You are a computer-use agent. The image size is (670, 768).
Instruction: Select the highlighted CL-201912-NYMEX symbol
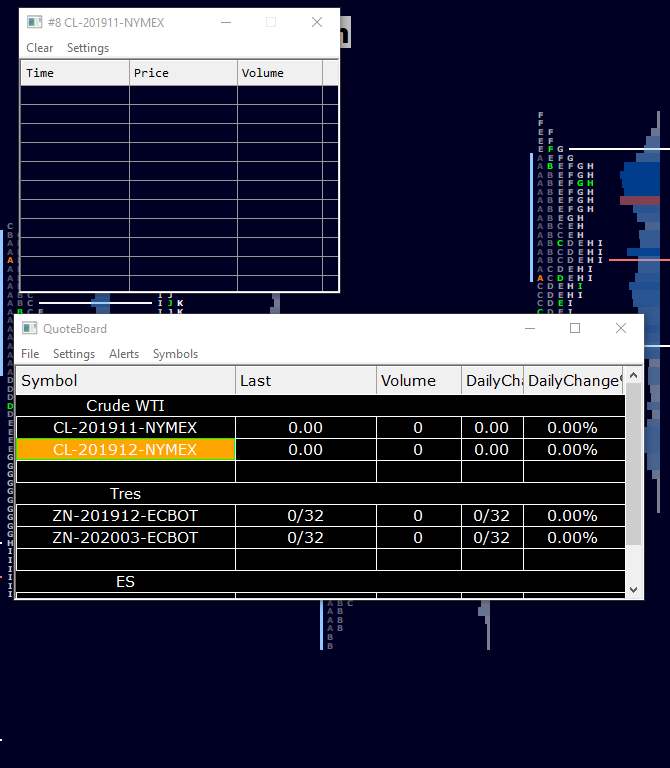[x=126, y=450]
